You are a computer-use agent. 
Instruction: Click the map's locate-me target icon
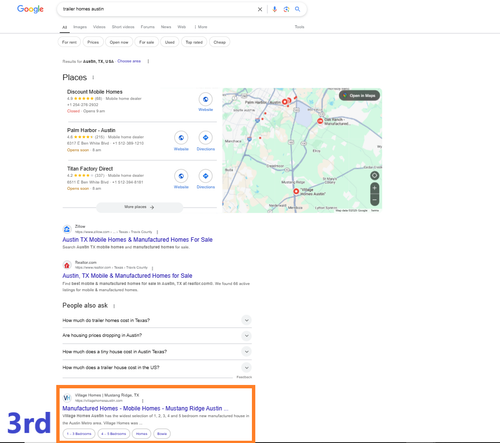(375, 175)
